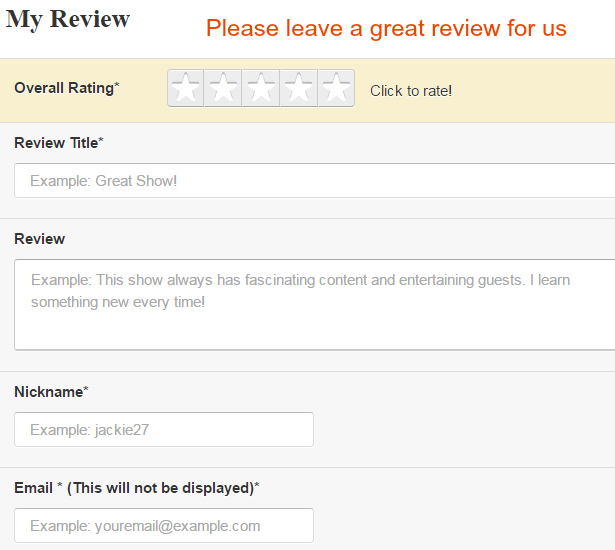Rate one star in Overall Rating
The width and height of the screenshot is (615, 550).
[x=186, y=88]
